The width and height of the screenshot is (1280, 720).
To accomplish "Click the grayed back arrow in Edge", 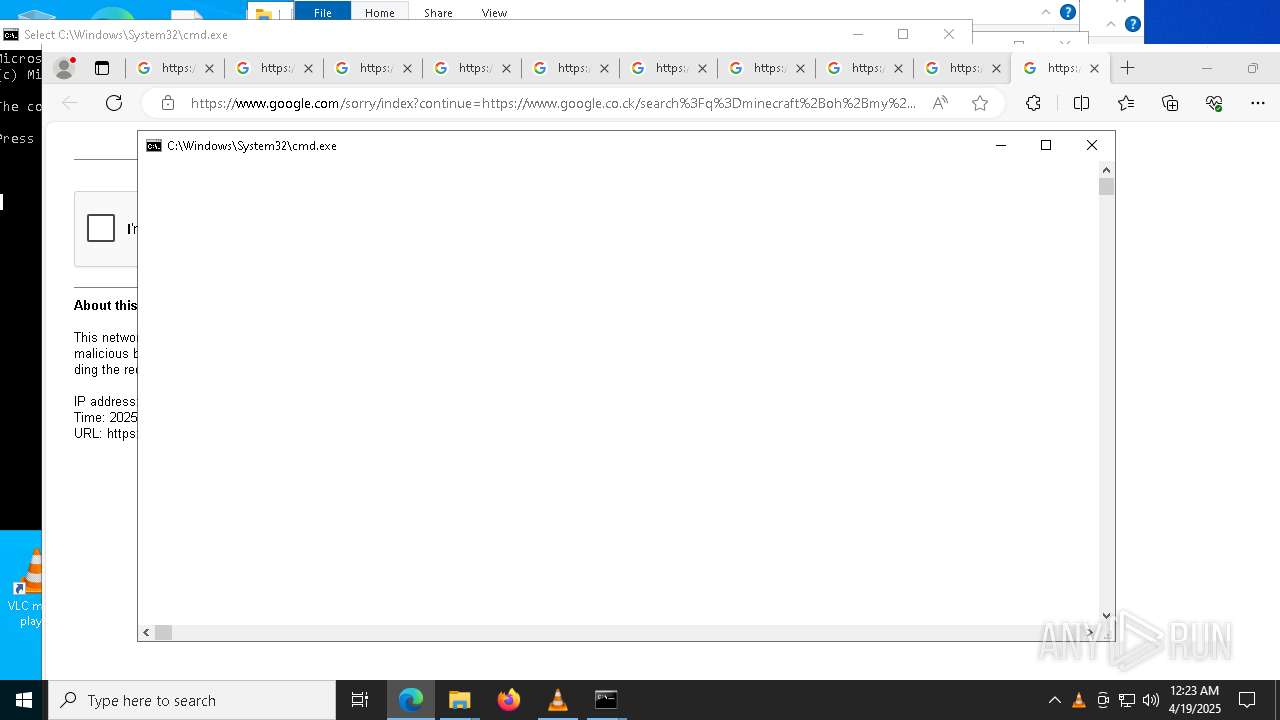I will pos(69,103).
